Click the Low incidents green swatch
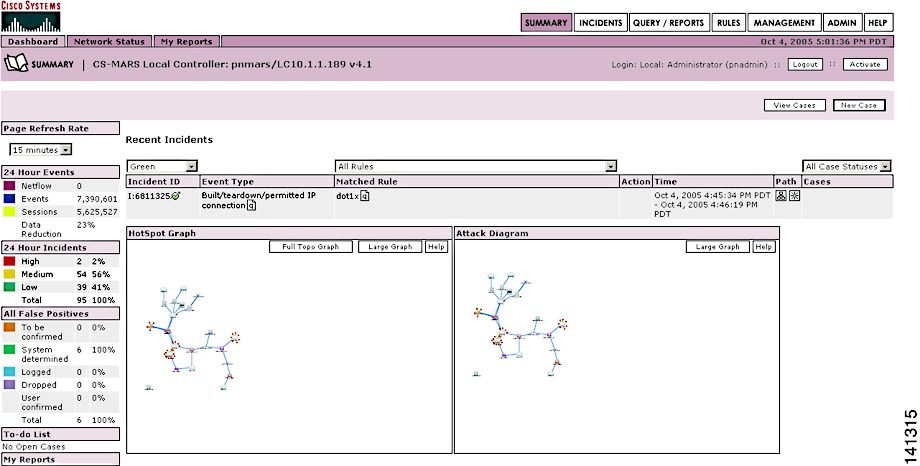The image size is (920, 466). click(x=9, y=287)
